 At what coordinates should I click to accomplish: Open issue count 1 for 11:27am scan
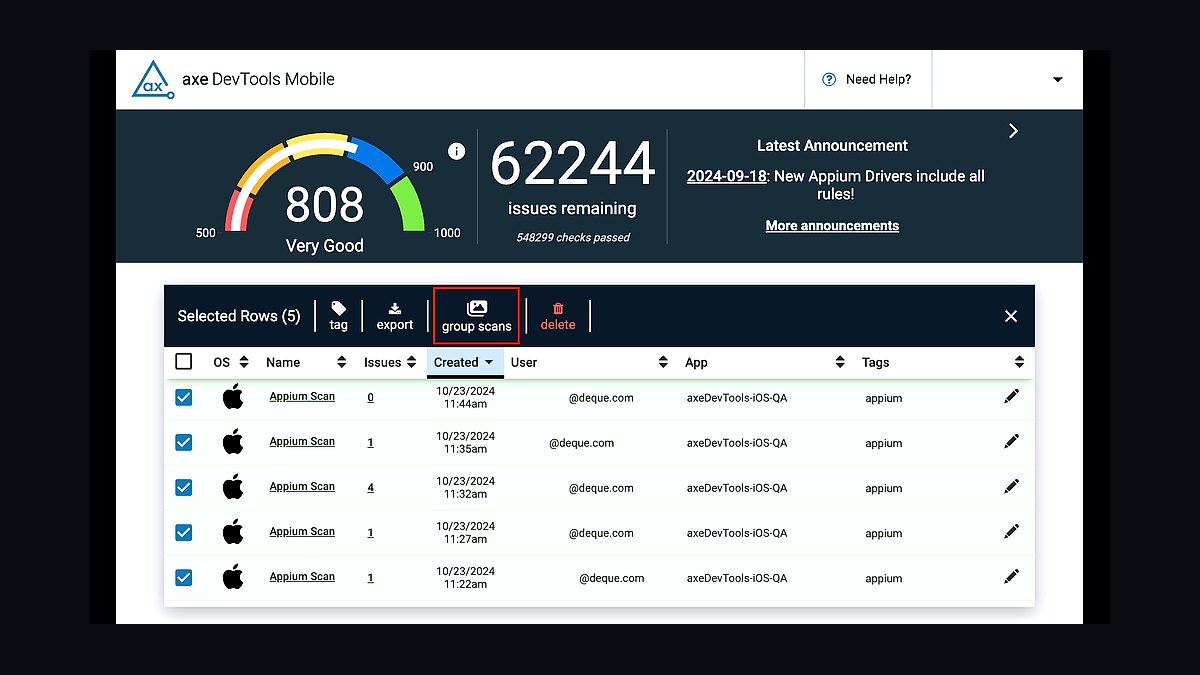[370, 533]
